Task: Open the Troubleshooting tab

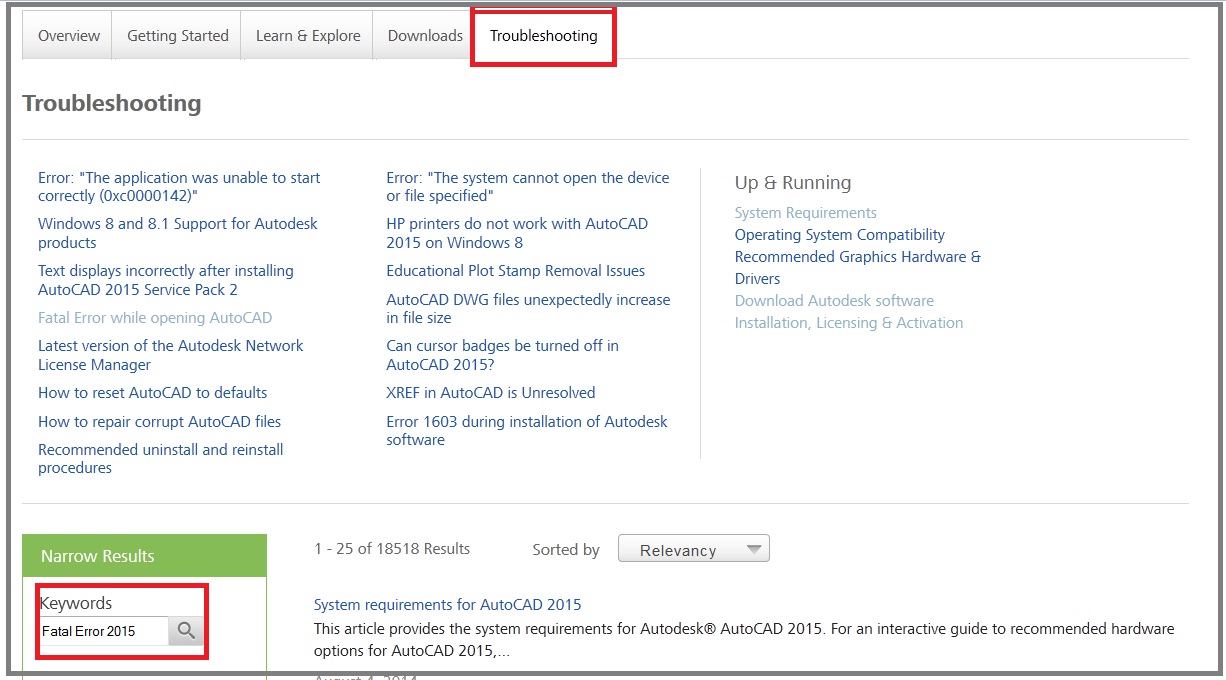Action: (x=543, y=35)
